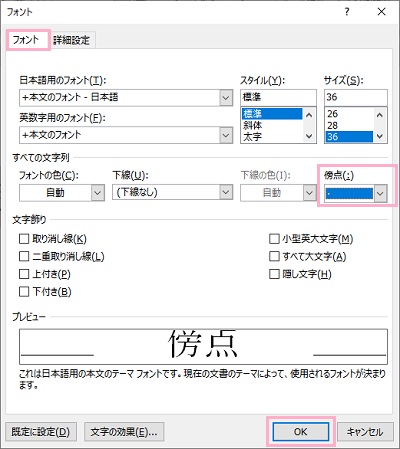
Task: Open the 詳細設定 tab
Action: point(72,41)
